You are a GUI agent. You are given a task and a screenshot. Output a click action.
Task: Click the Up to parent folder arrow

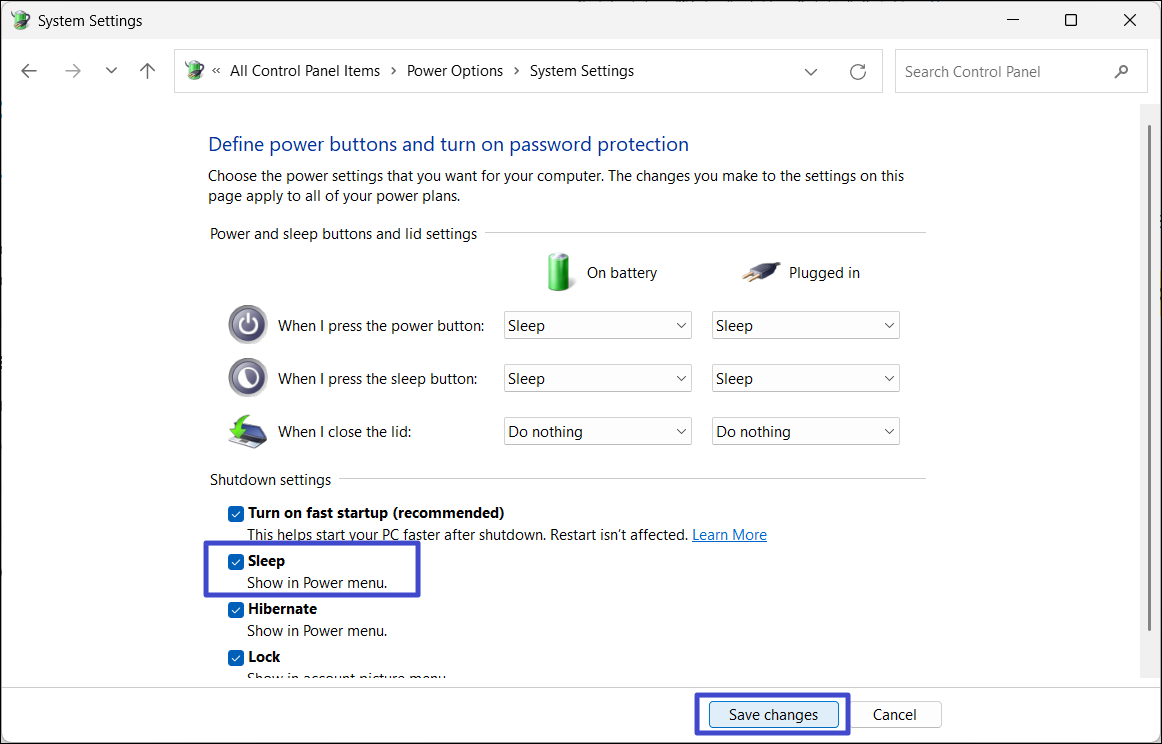[148, 71]
